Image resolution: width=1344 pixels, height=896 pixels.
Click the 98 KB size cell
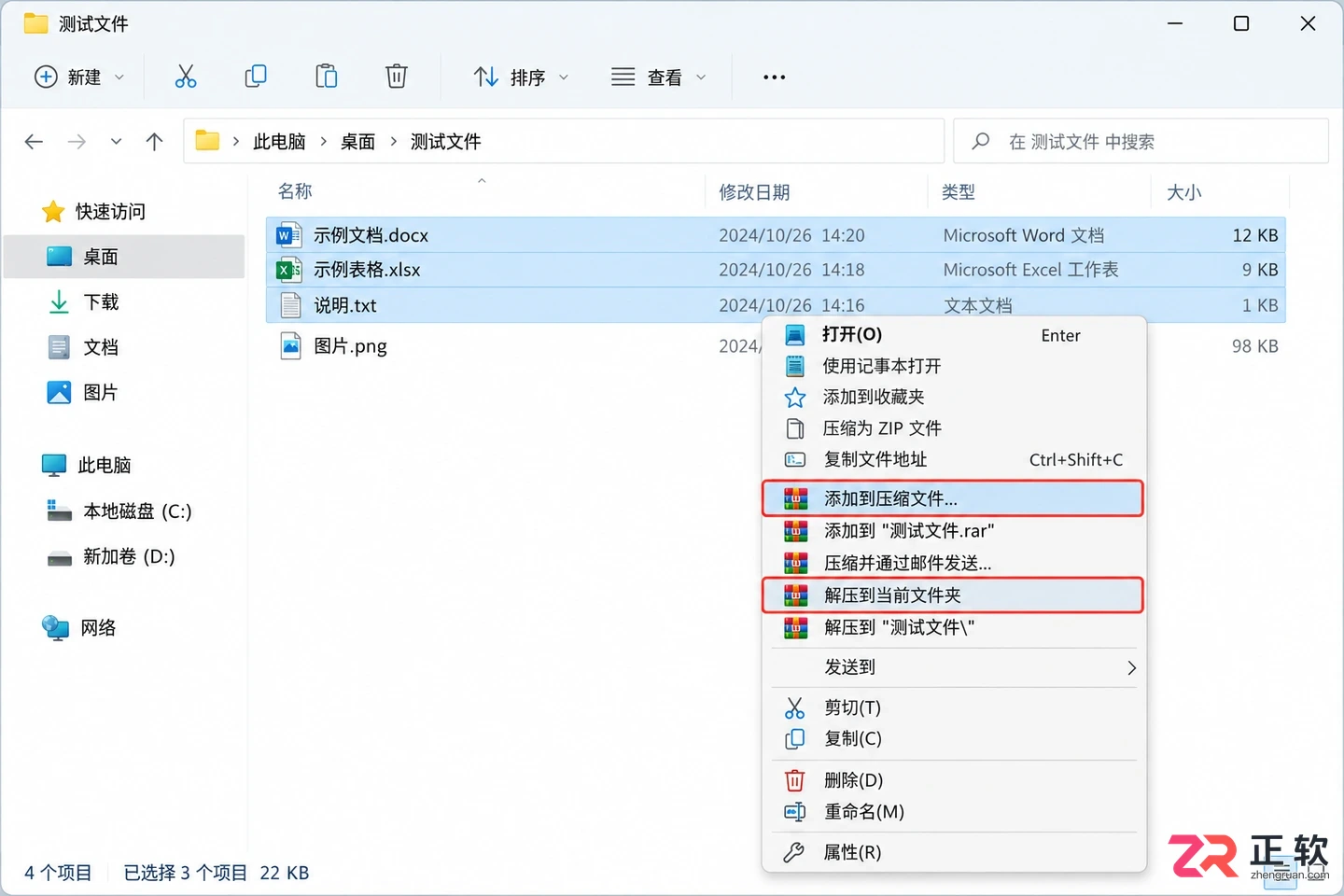click(x=1255, y=346)
